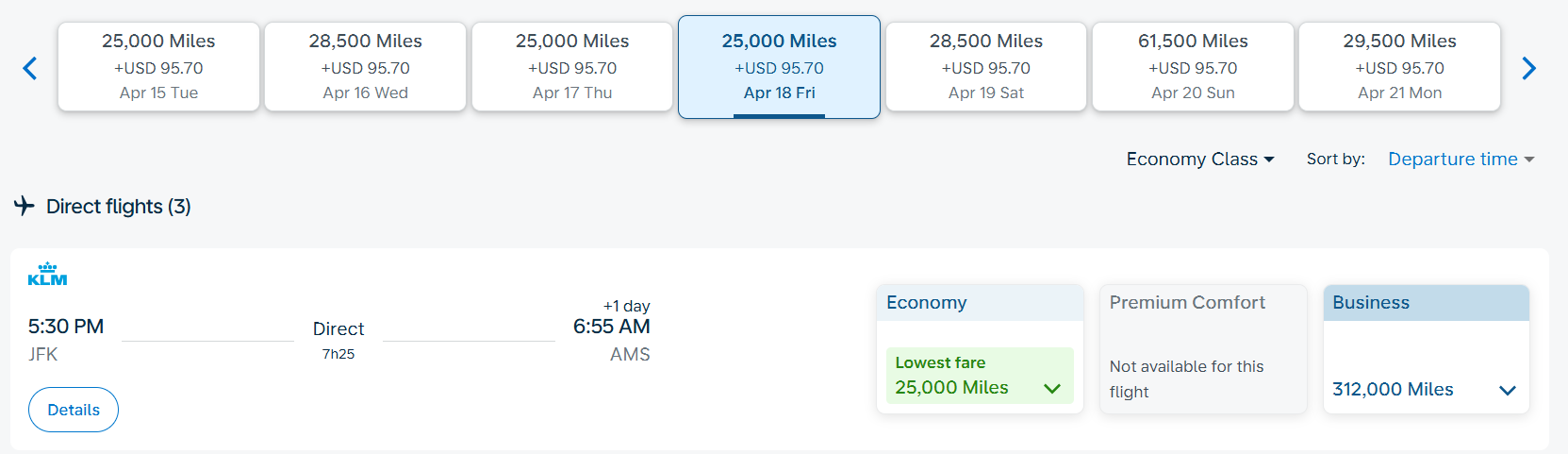Pick Apr 19 Sat 28,500 Miles option
Viewport: 1568px width, 454px height.
(986, 67)
